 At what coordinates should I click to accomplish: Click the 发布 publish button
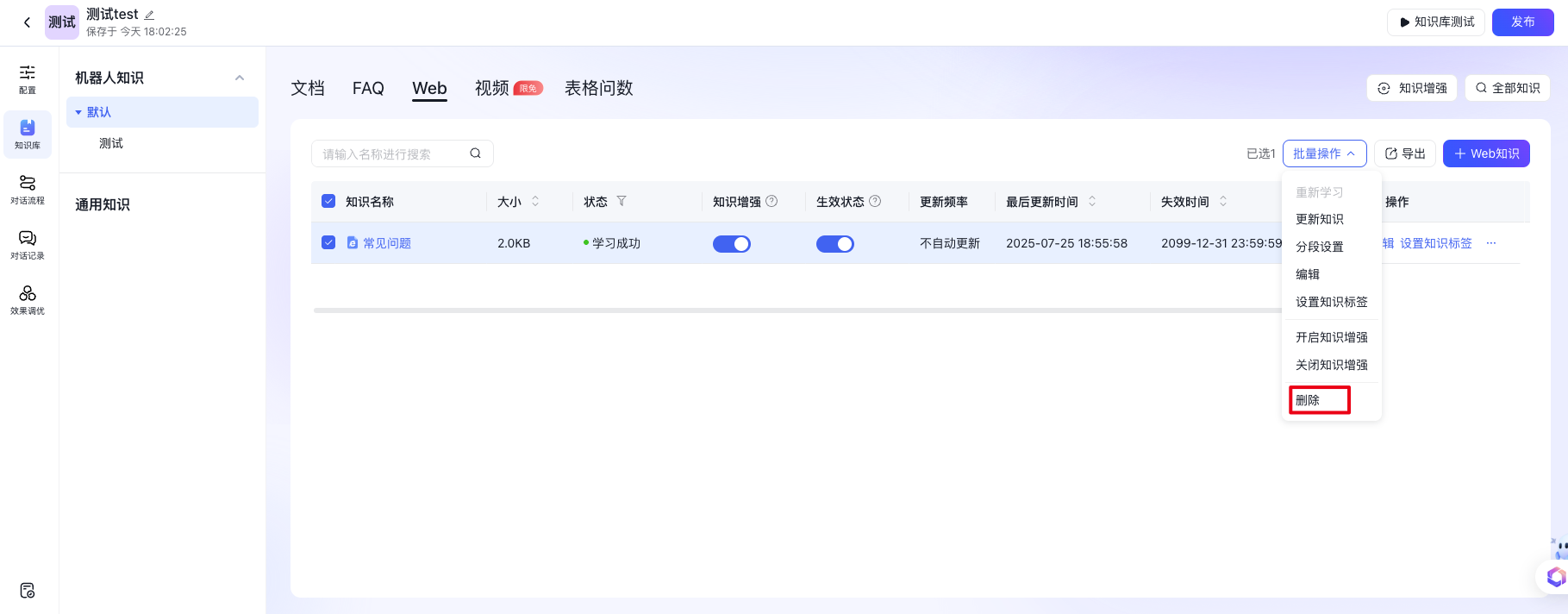tap(1522, 22)
